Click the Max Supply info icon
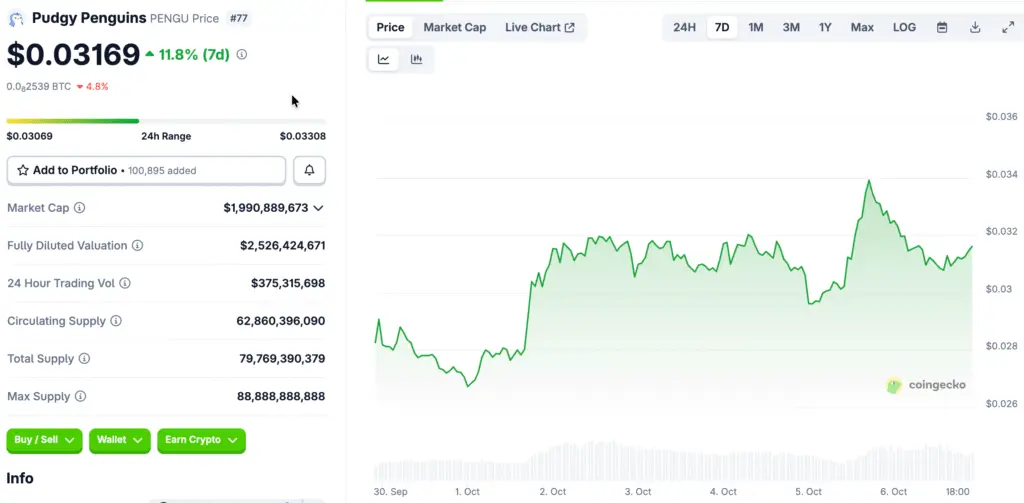This screenshot has height=503, width=1024. [x=80, y=397]
